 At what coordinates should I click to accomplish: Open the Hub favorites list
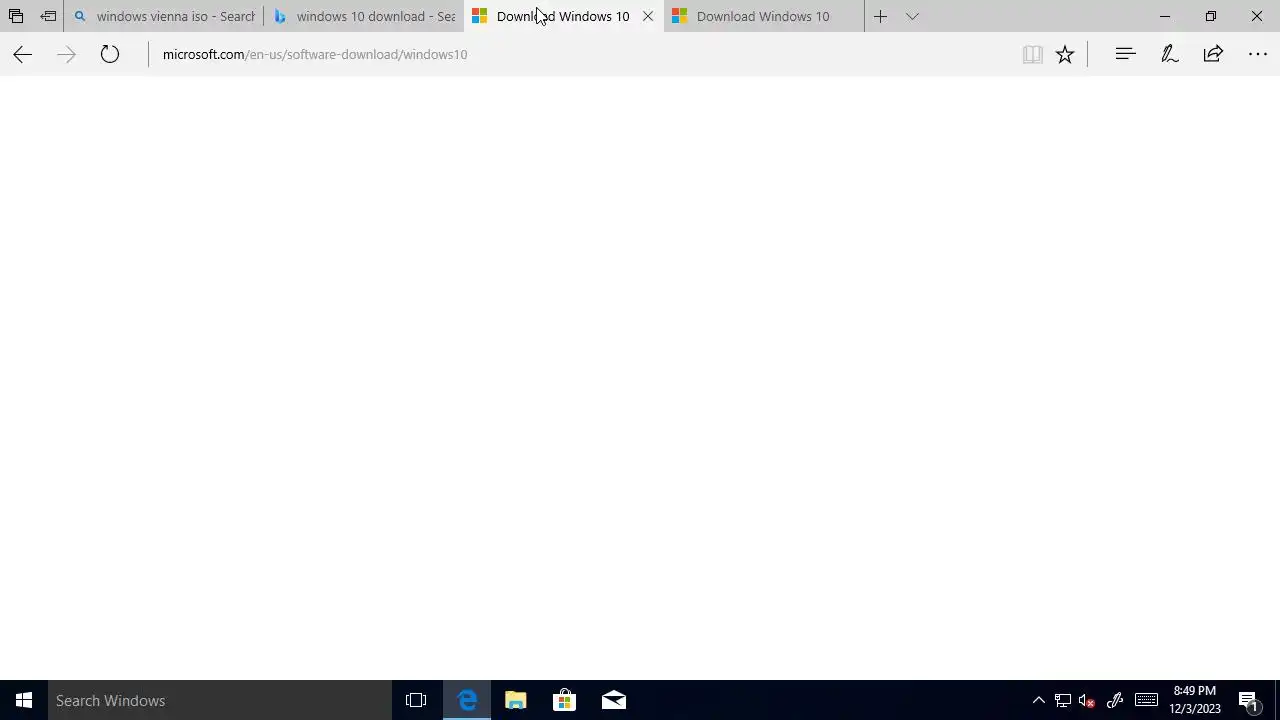[x=1125, y=54]
